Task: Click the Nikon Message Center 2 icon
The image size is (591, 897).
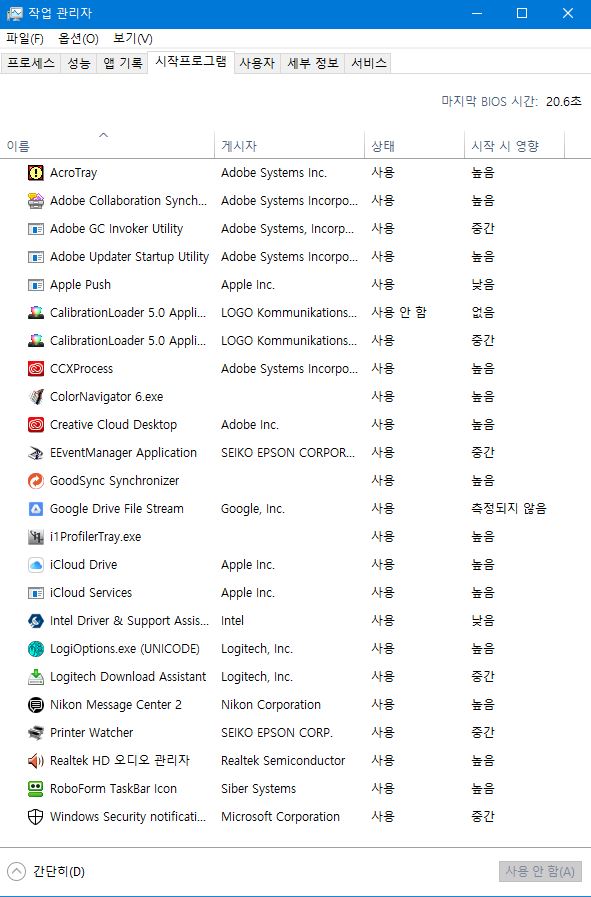Action: click(35, 705)
